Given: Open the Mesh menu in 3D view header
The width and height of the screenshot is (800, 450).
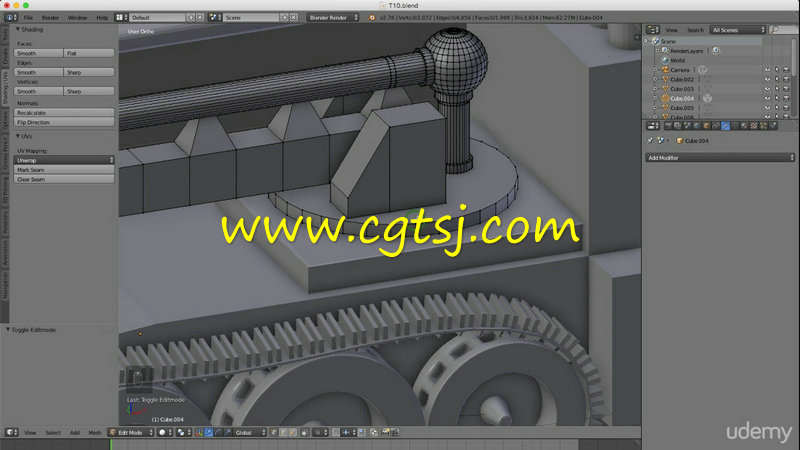Looking at the screenshot, I should coord(95,433).
